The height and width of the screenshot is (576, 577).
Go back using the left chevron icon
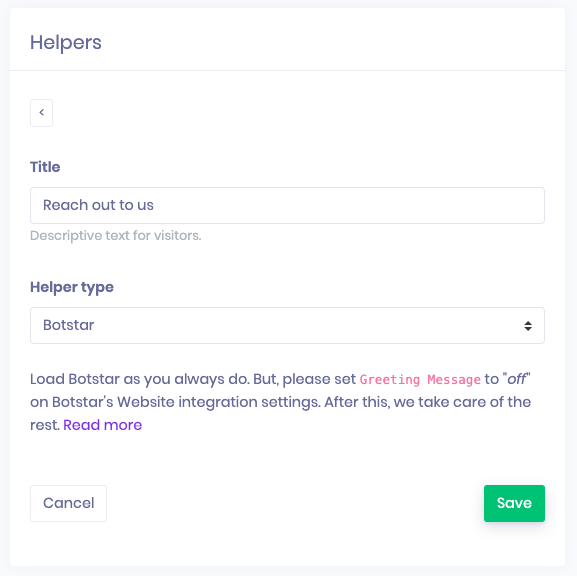click(42, 112)
